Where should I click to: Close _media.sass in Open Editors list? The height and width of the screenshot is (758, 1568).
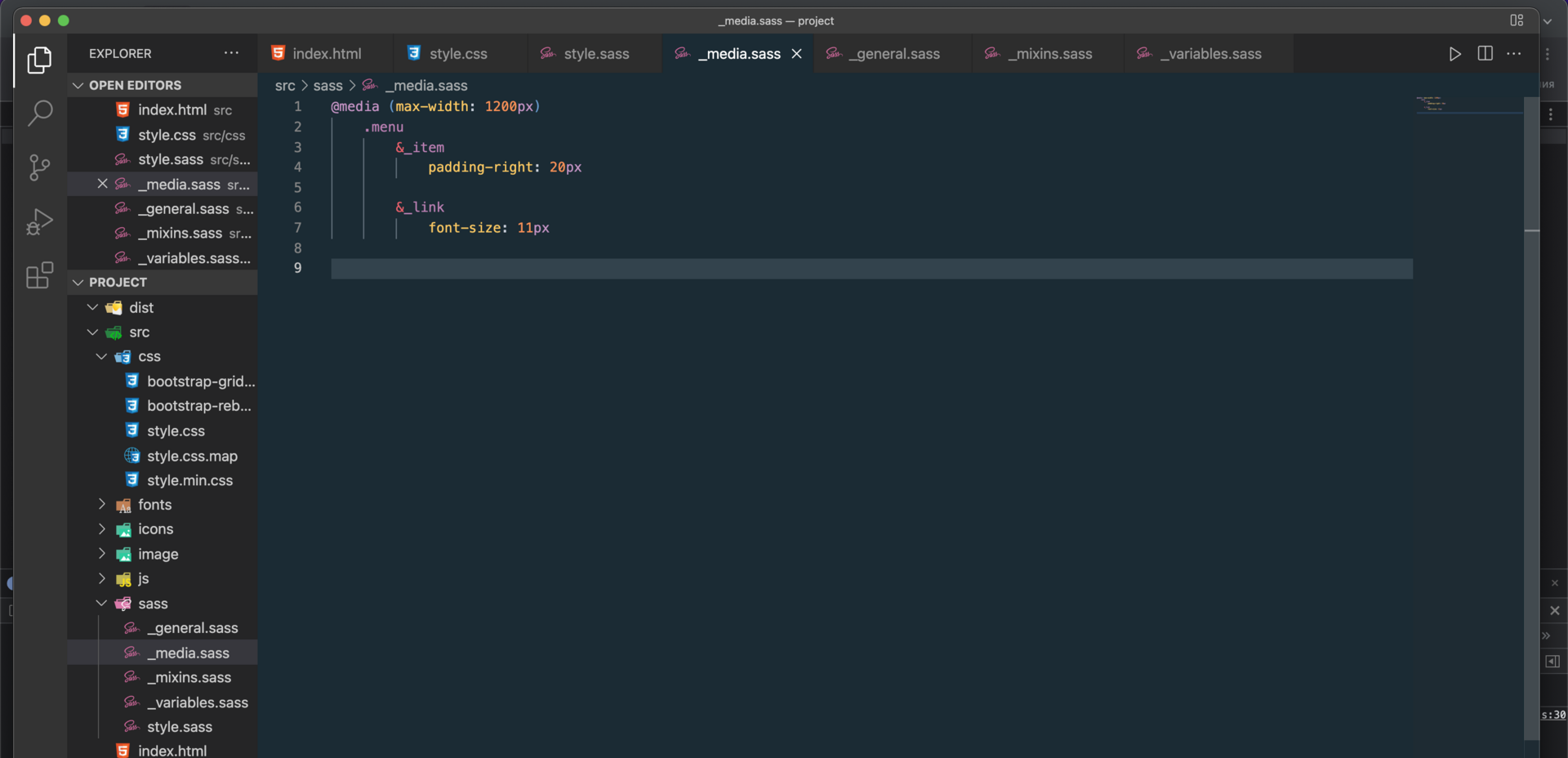[102, 184]
